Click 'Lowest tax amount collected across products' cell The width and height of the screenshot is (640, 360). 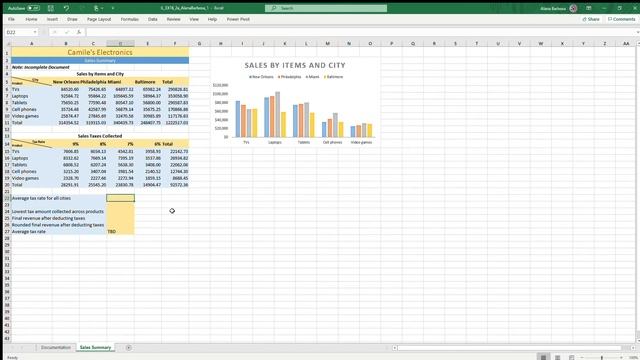click(x=58, y=211)
